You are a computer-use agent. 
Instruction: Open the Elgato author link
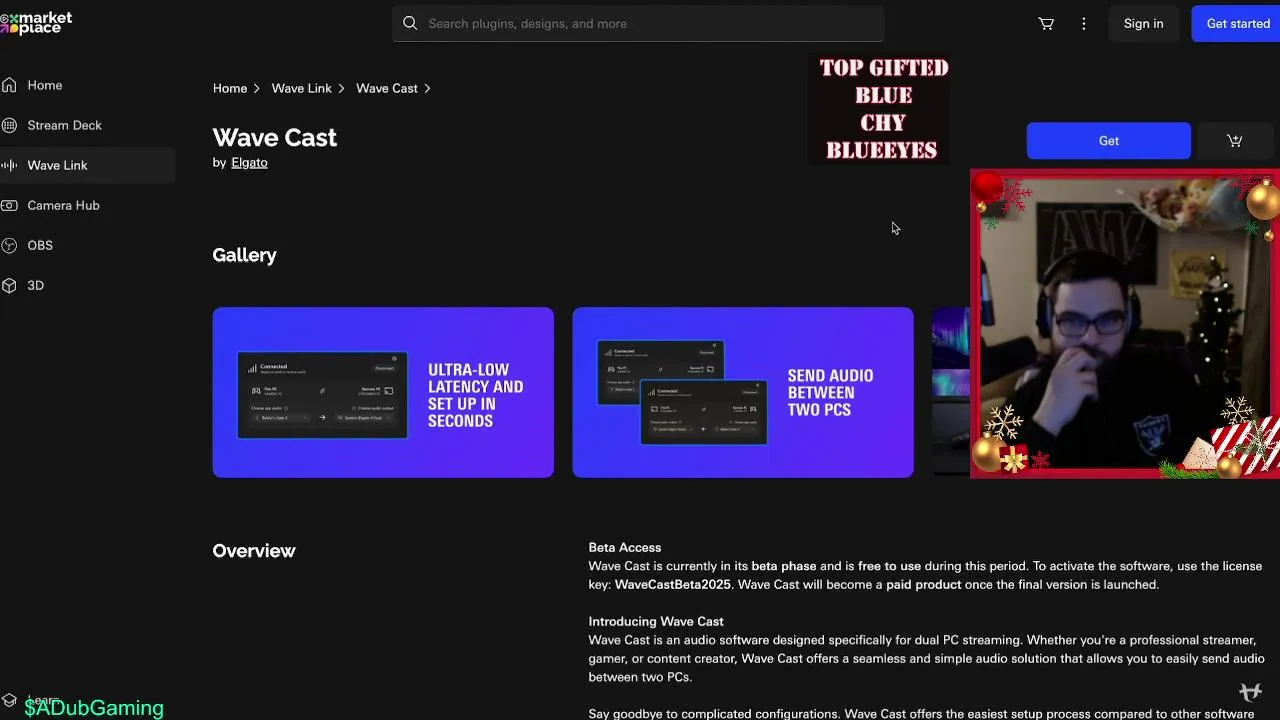pyautogui.click(x=249, y=162)
